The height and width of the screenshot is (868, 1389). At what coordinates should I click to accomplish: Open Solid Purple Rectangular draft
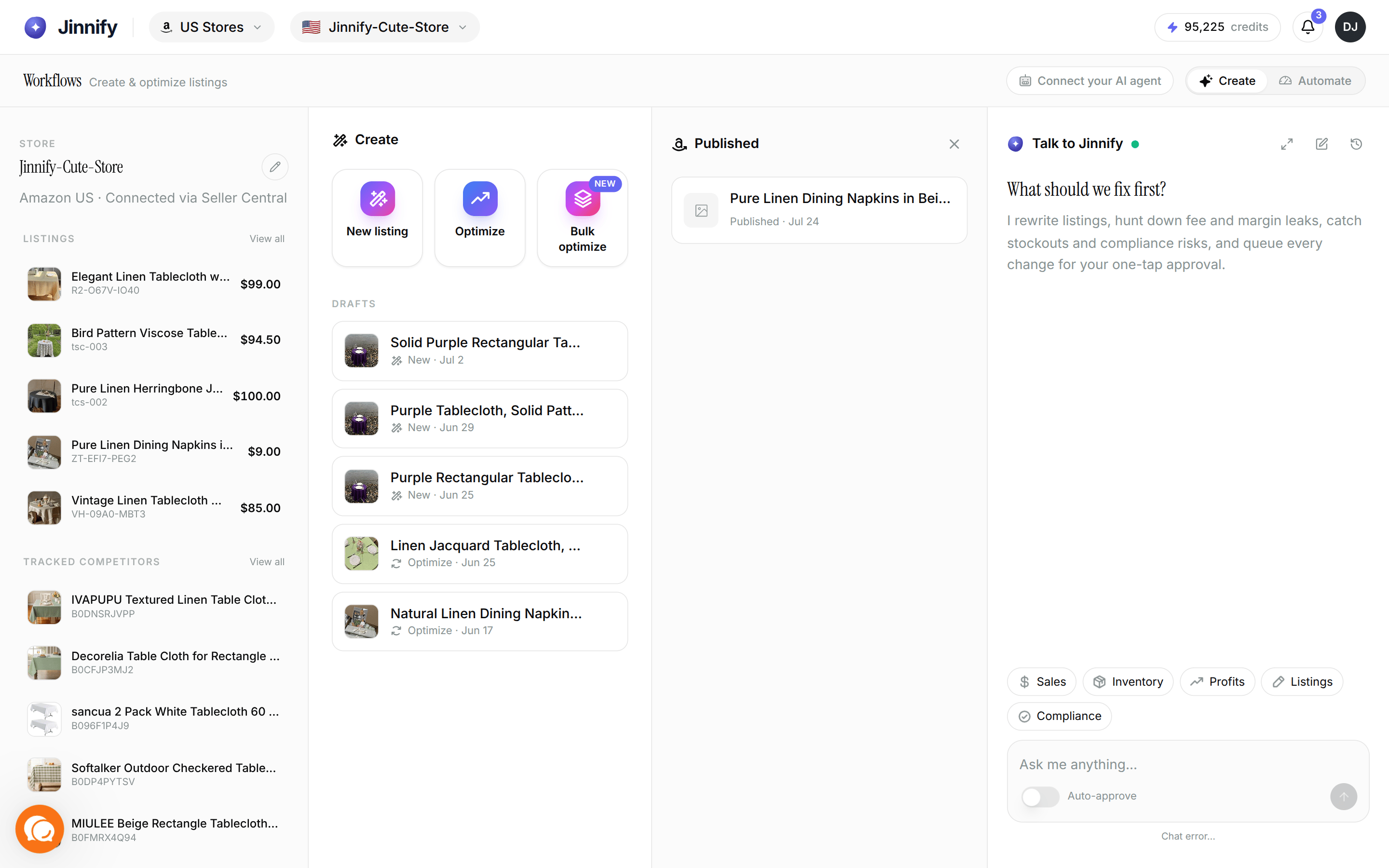[x=480, y=351]
